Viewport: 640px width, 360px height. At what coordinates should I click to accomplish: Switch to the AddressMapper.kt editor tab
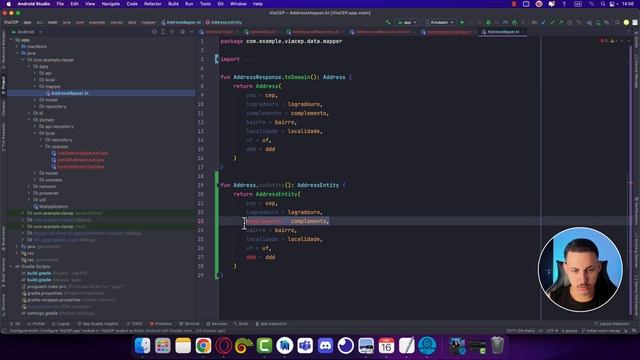click(502, 32)
